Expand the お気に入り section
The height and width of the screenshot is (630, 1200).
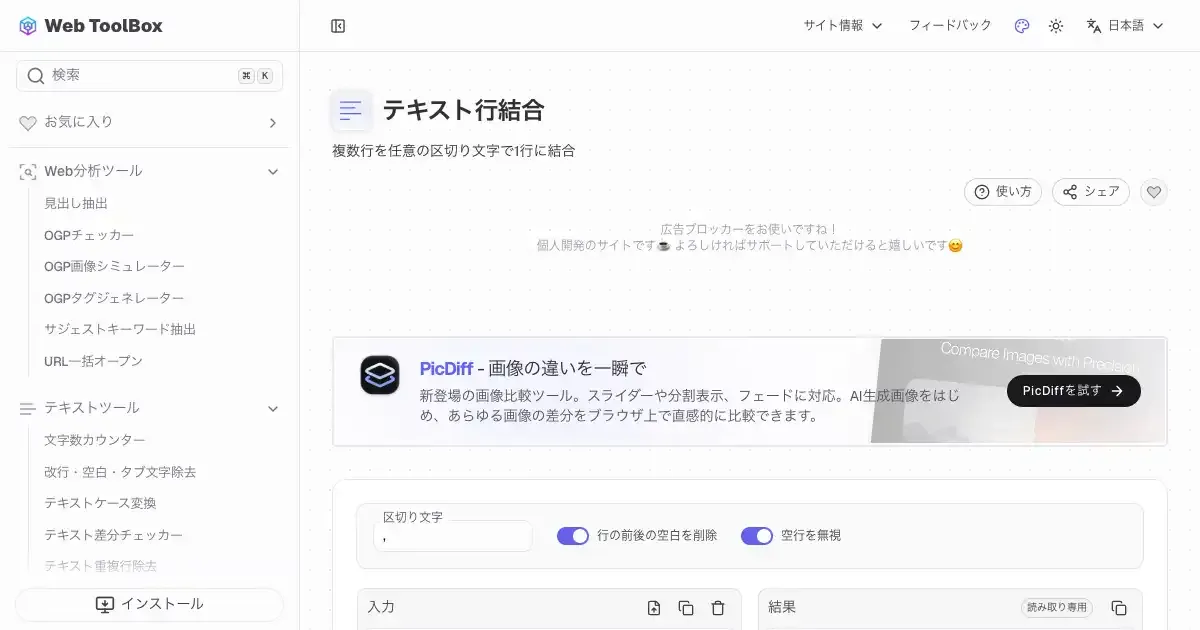point(272,123)
